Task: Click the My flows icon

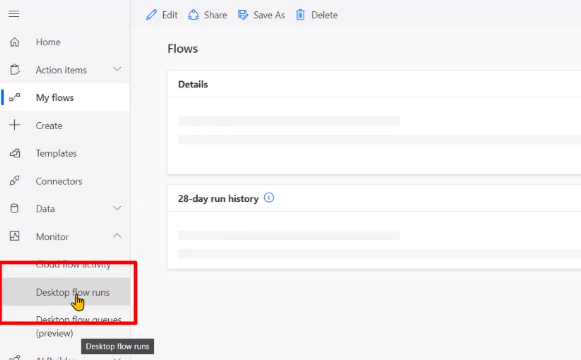Action: tap(14, 97)
